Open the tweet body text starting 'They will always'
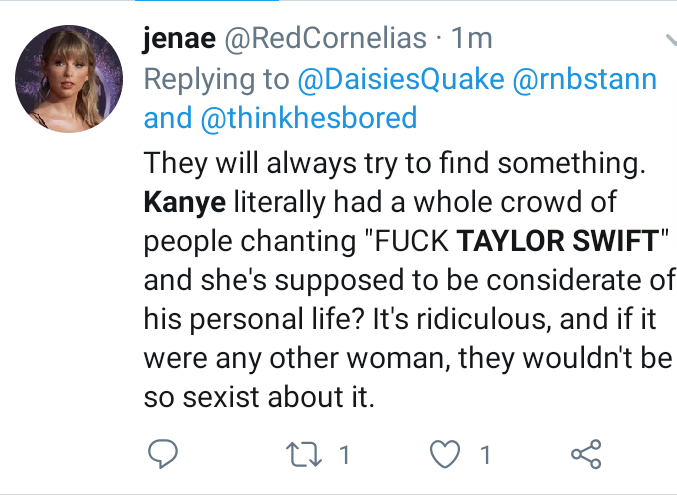Screen dimensions: 677x504 [x=410, y=280]
